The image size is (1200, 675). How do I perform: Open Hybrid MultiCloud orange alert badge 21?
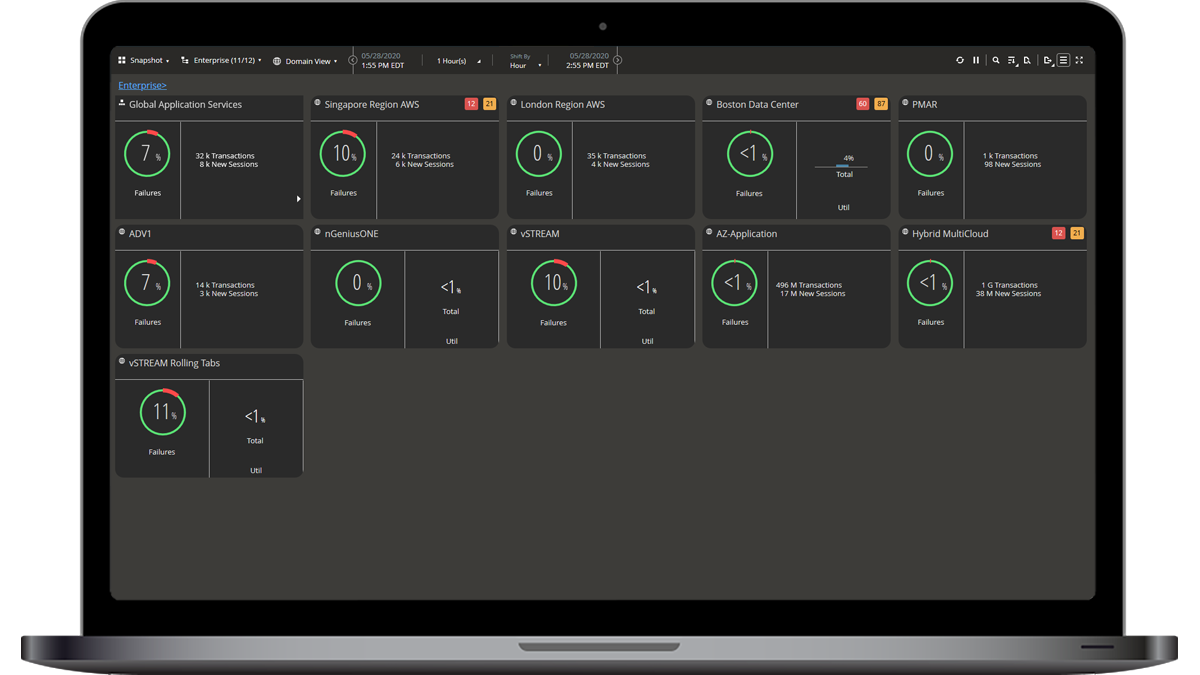tap(1077, 233)
